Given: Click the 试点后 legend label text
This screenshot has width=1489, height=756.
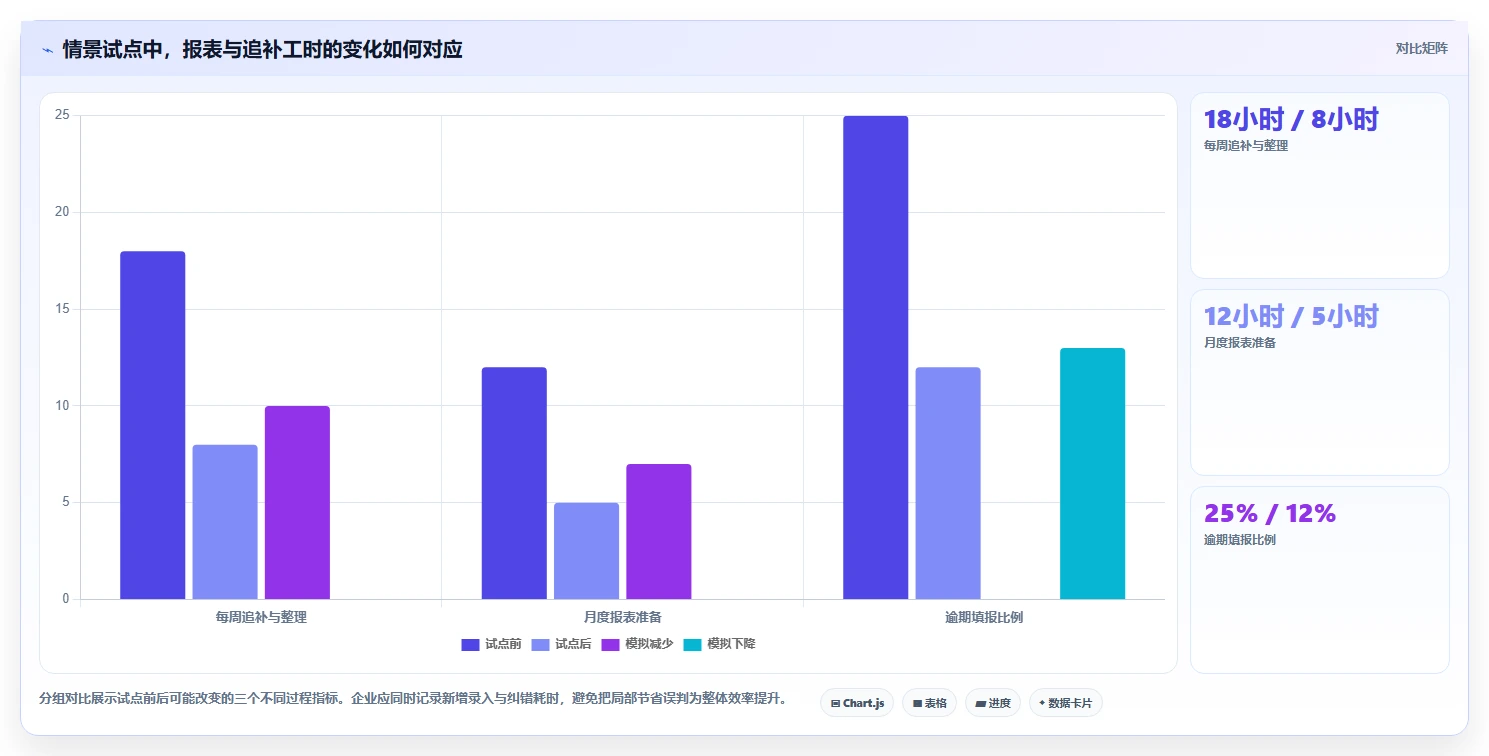Looking at the screenshot, I should pyautogui.click(x=574, y=644).
